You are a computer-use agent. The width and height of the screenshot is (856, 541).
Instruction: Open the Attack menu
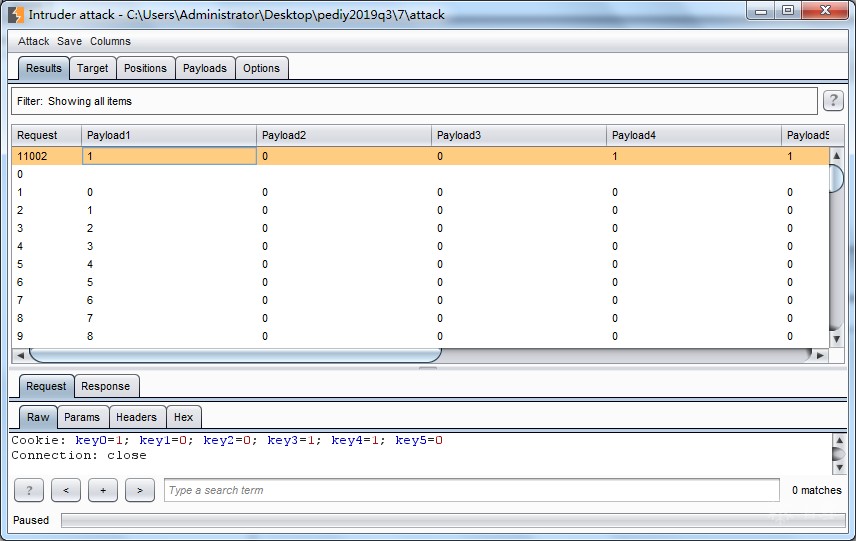pos(33,41)
